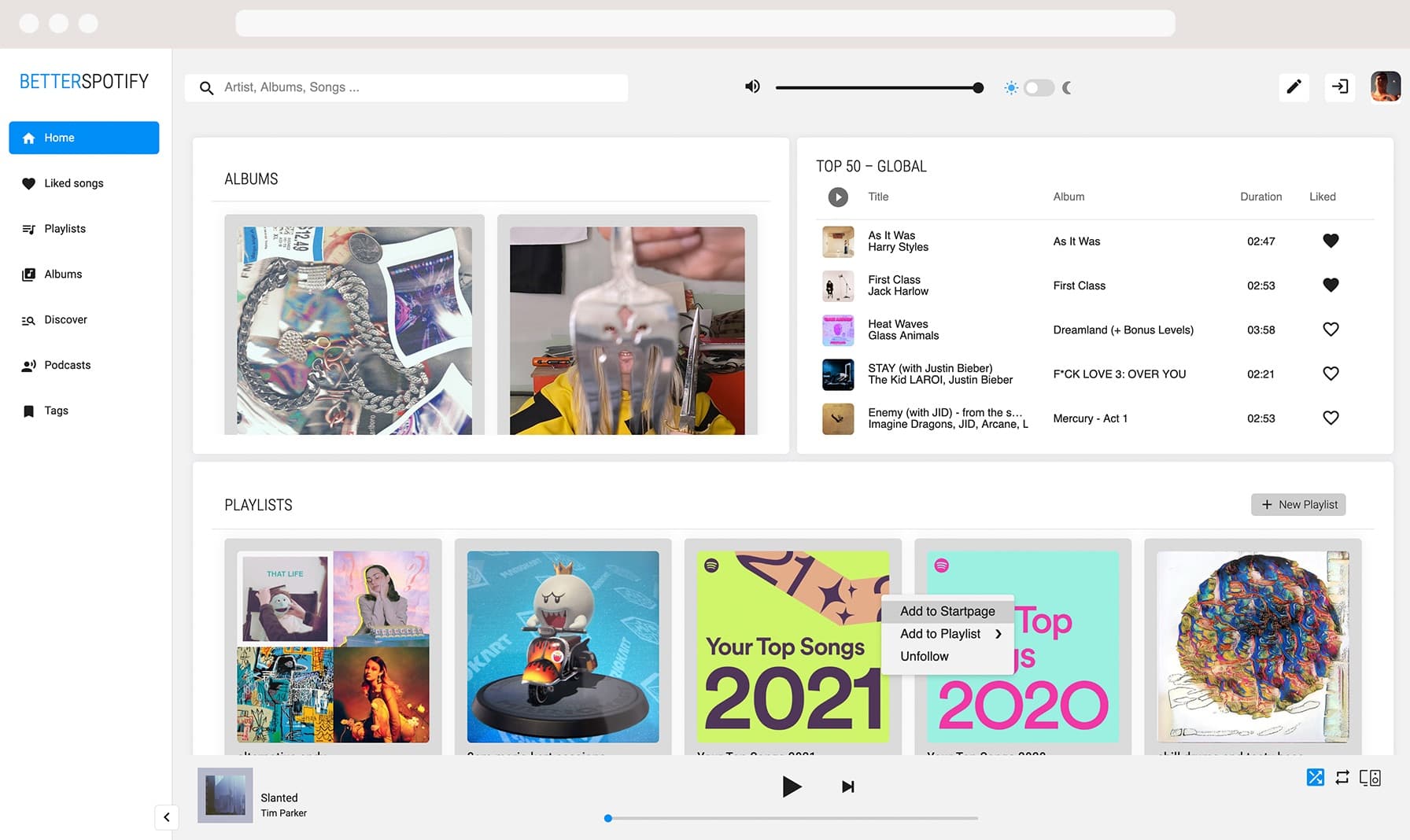Toggle the light/dark mode switch
1410x840 pixels.
coord(1039,88)
